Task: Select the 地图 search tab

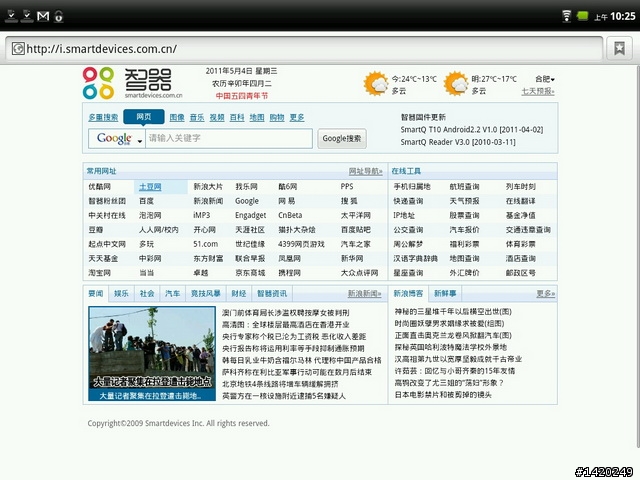Action: pyautogui.click(x=257, y=118)
